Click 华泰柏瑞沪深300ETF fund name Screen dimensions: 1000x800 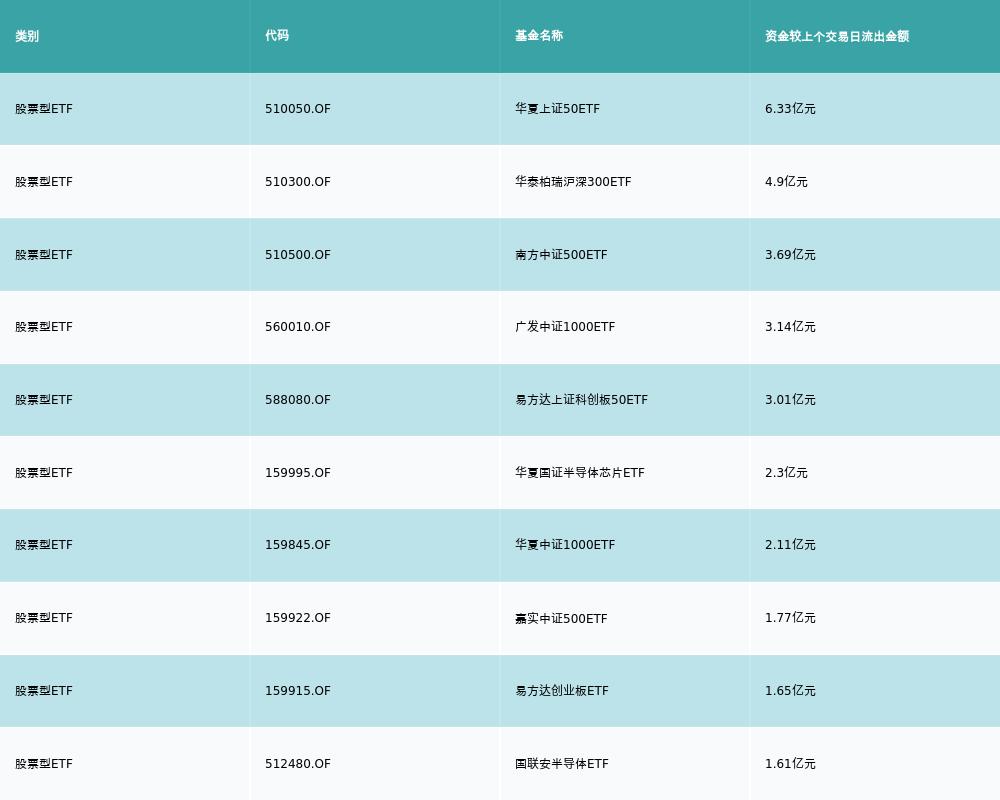573,182
